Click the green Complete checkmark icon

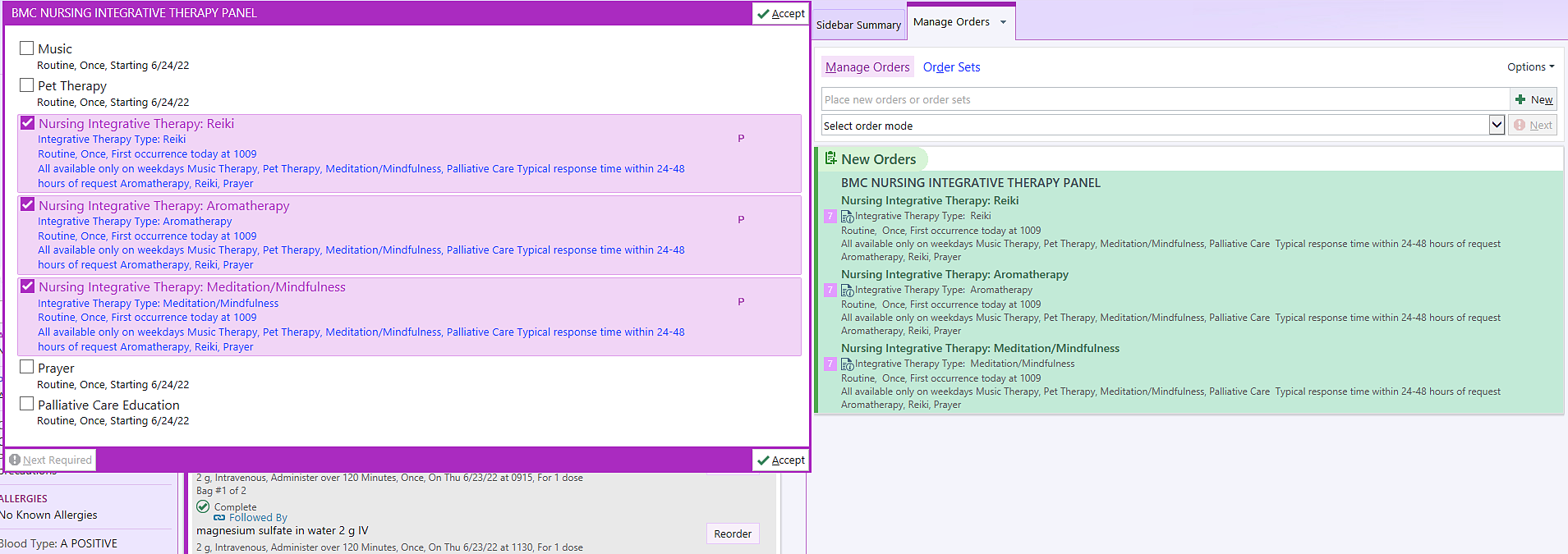[x=203, y=507]
